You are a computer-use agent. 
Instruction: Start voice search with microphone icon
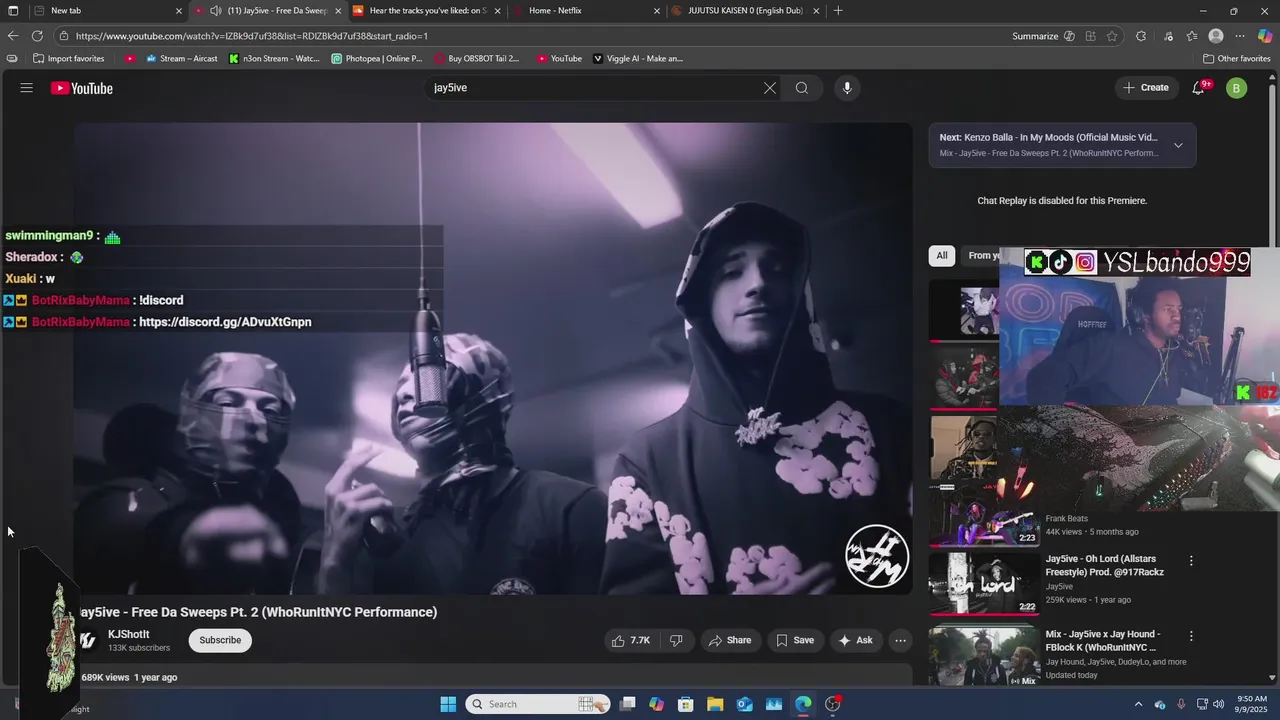(847, 88)
